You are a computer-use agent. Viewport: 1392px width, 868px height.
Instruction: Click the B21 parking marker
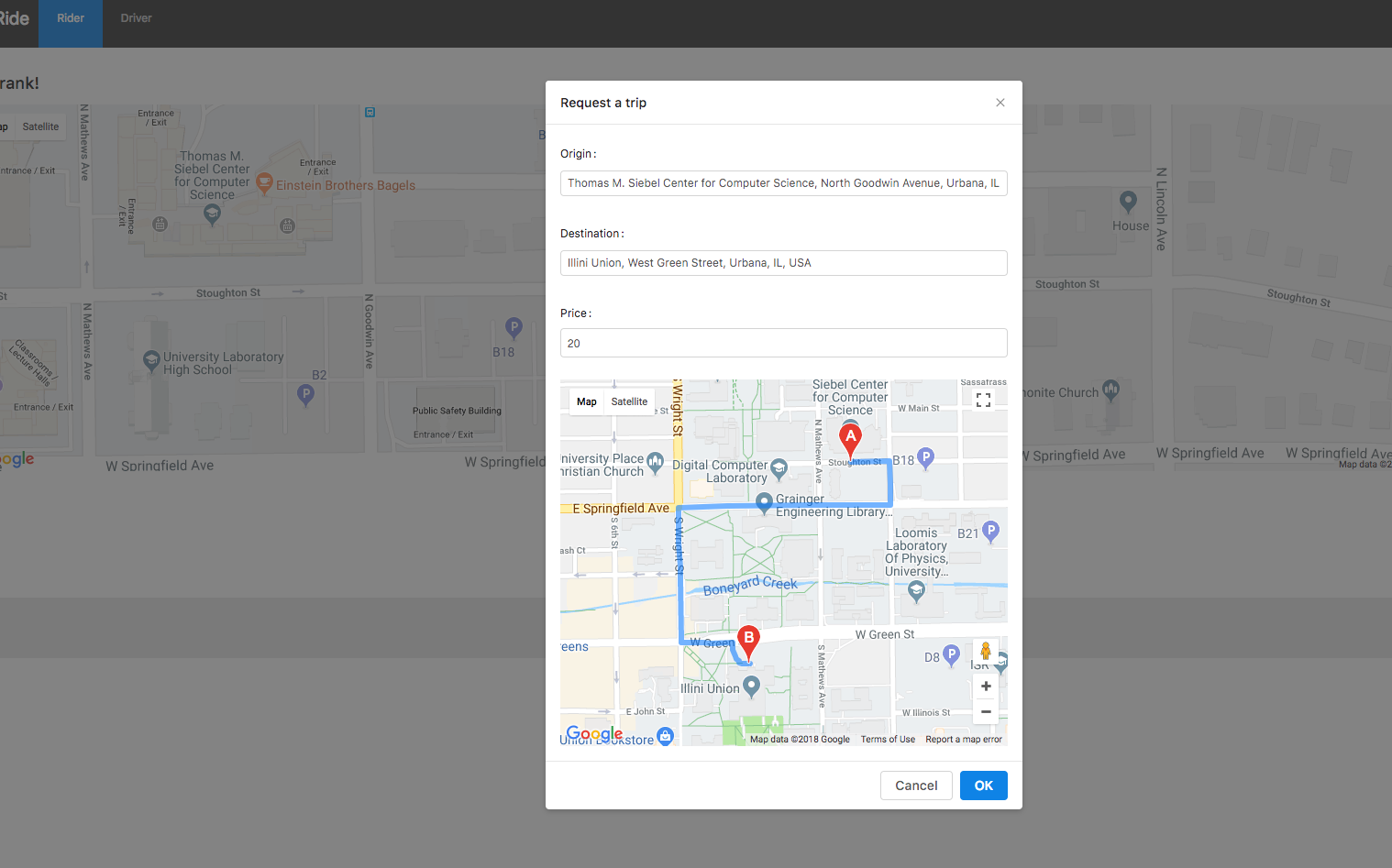pos(990,532)
